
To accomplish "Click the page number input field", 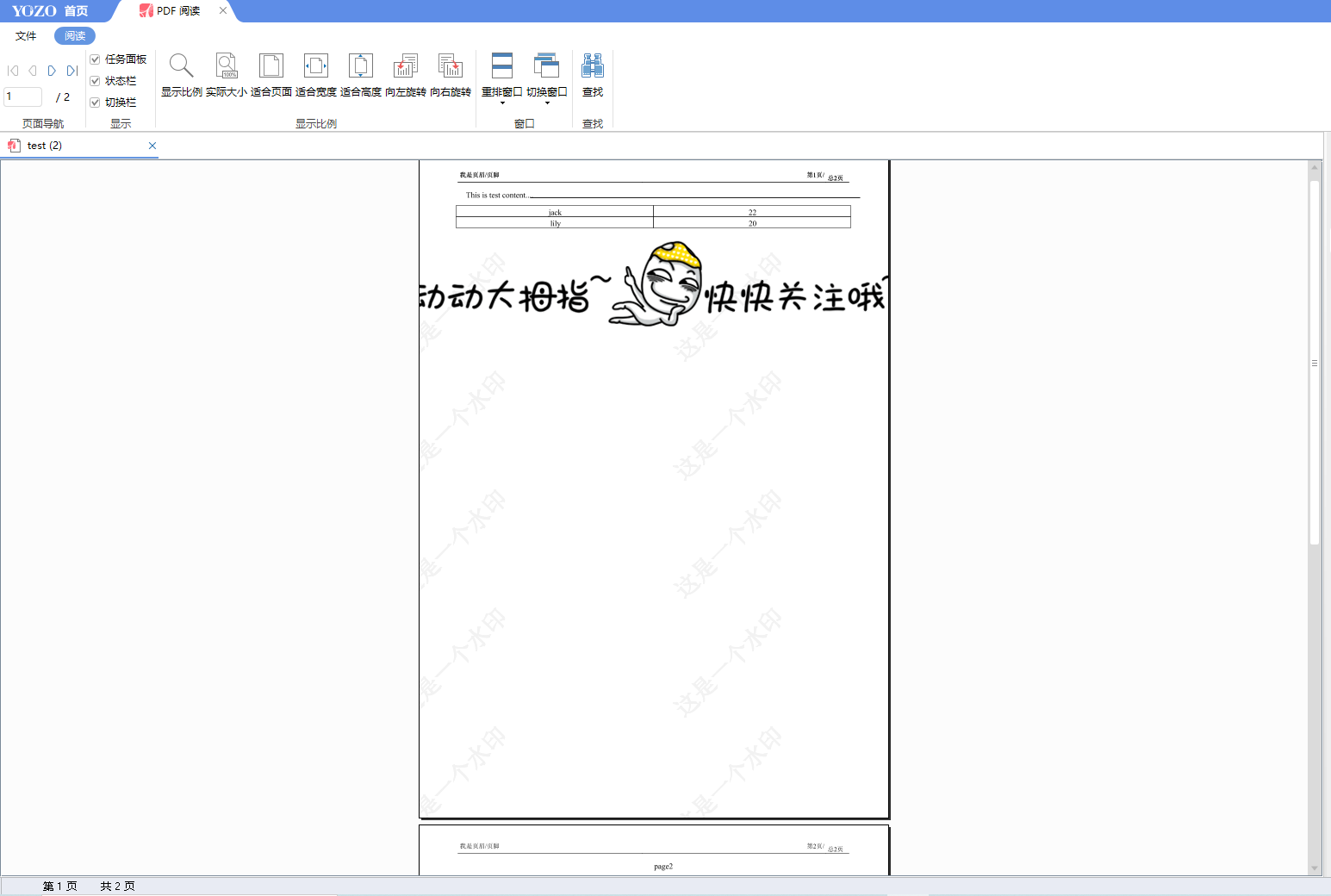I will click(x=23, y=96).
